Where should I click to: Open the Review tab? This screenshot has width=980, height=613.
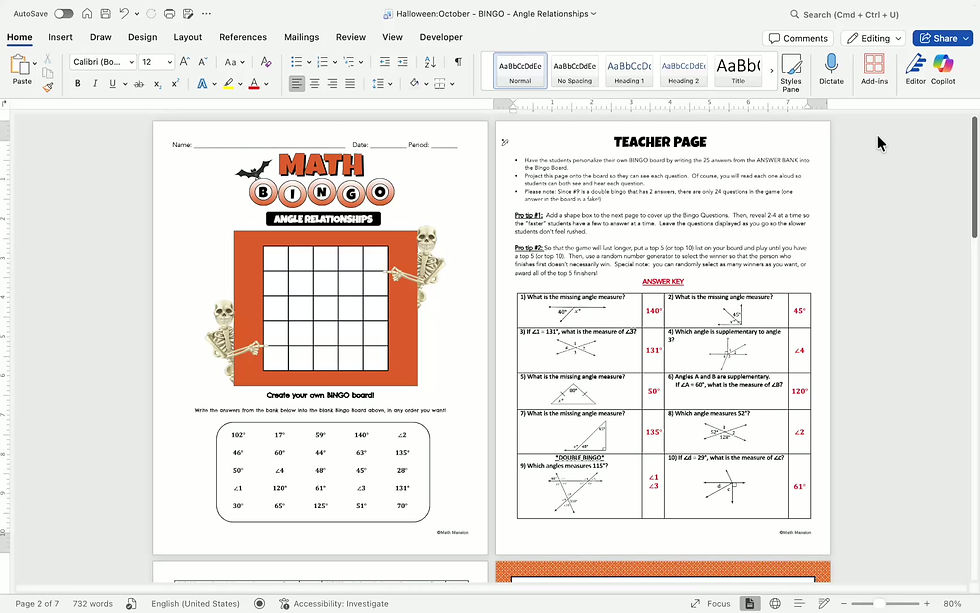(351, 37)
